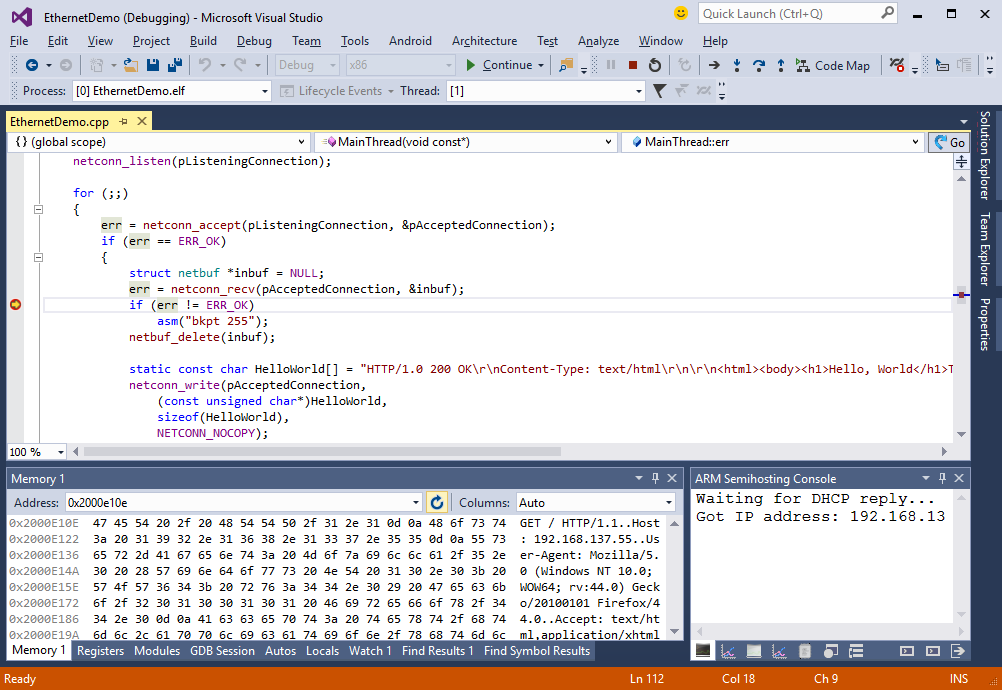
Task: Open Code Map from the toolbar
Action: tap(833, 65)
